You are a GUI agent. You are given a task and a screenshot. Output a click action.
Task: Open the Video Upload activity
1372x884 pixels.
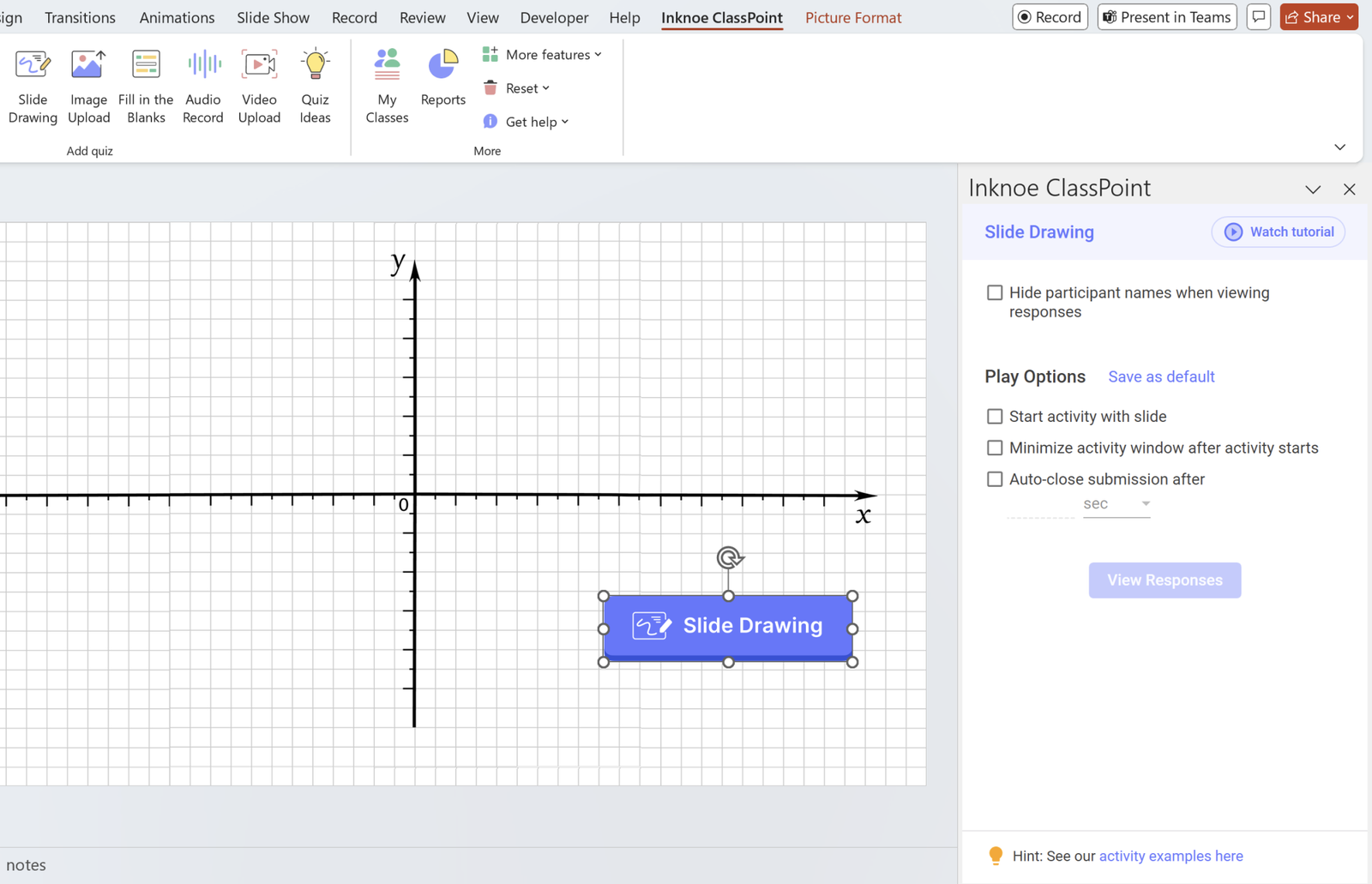click(259, 86)
